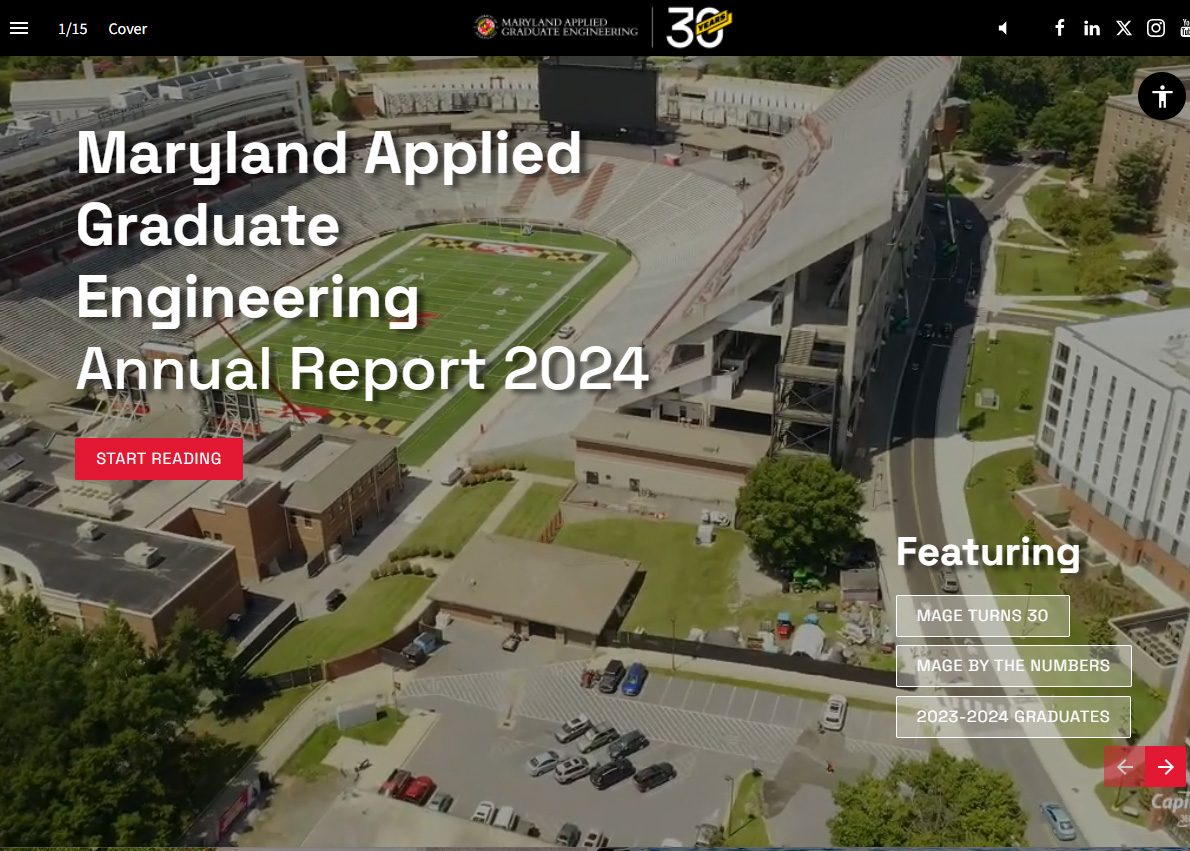Open the accessibility options button
The width and height of the screenshot is (1190, 851).
[x=1161, y=96]
